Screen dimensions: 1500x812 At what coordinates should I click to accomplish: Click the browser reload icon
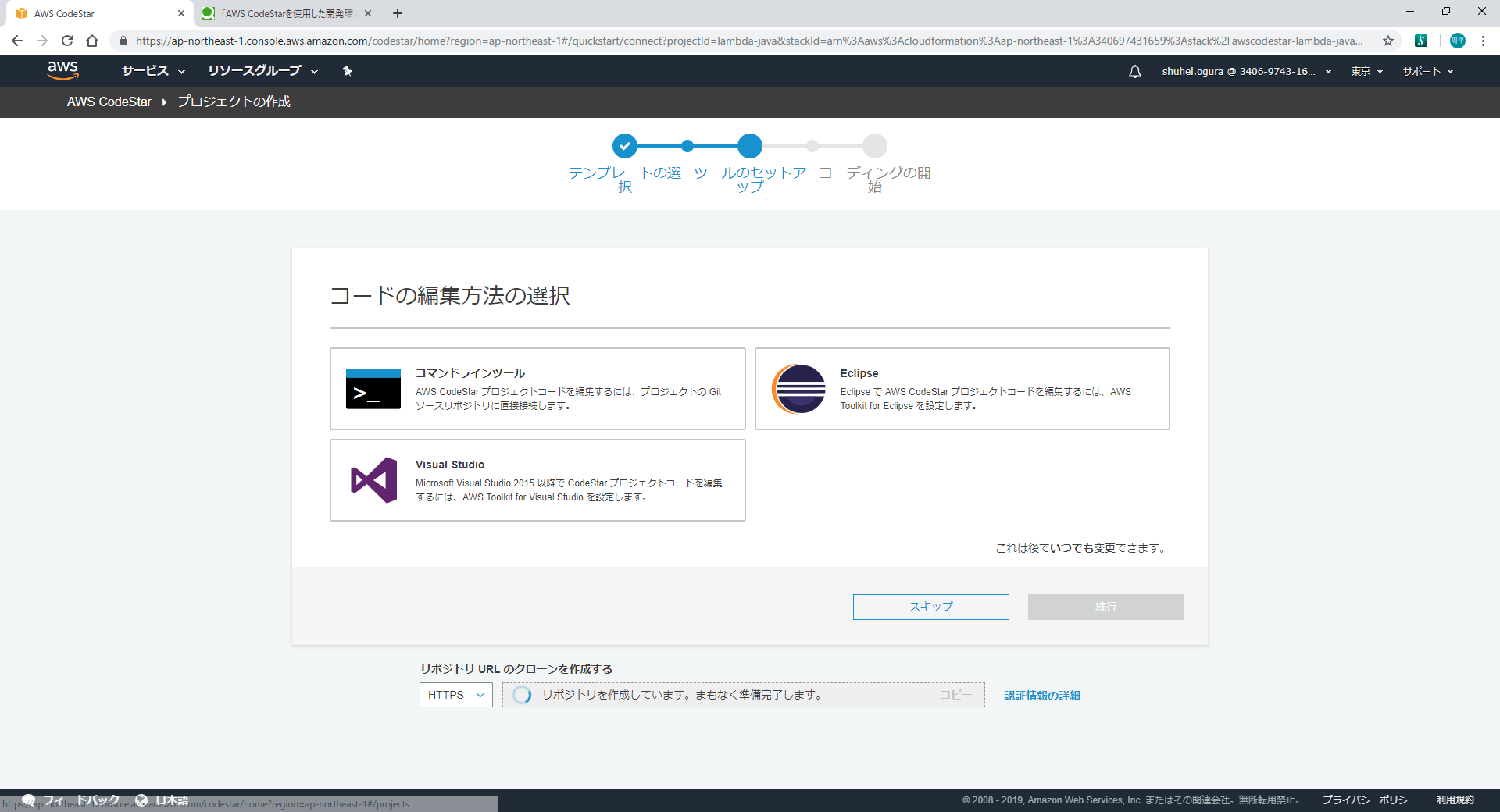[68, 41]
